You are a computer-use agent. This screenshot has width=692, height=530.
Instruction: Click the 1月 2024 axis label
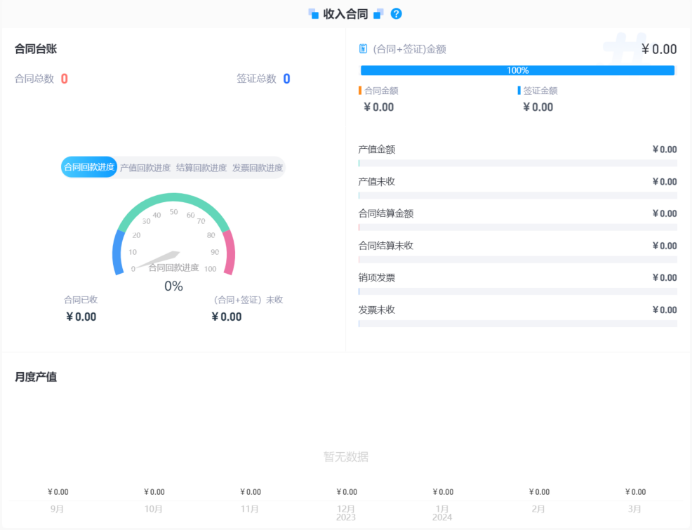442,512
